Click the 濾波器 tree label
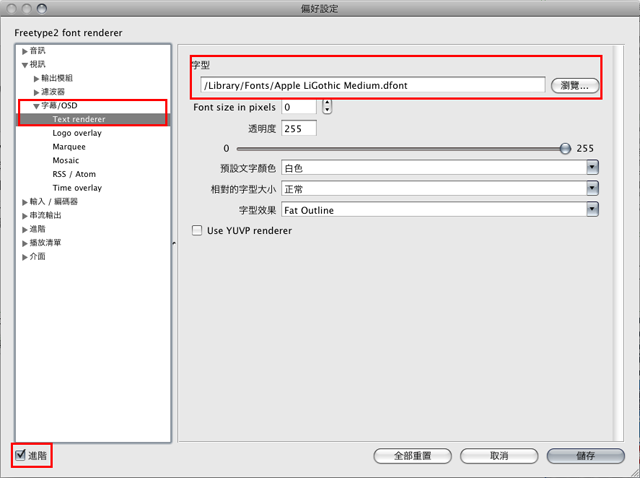Viewport: 640px width, 478px height. pos(53,92)
